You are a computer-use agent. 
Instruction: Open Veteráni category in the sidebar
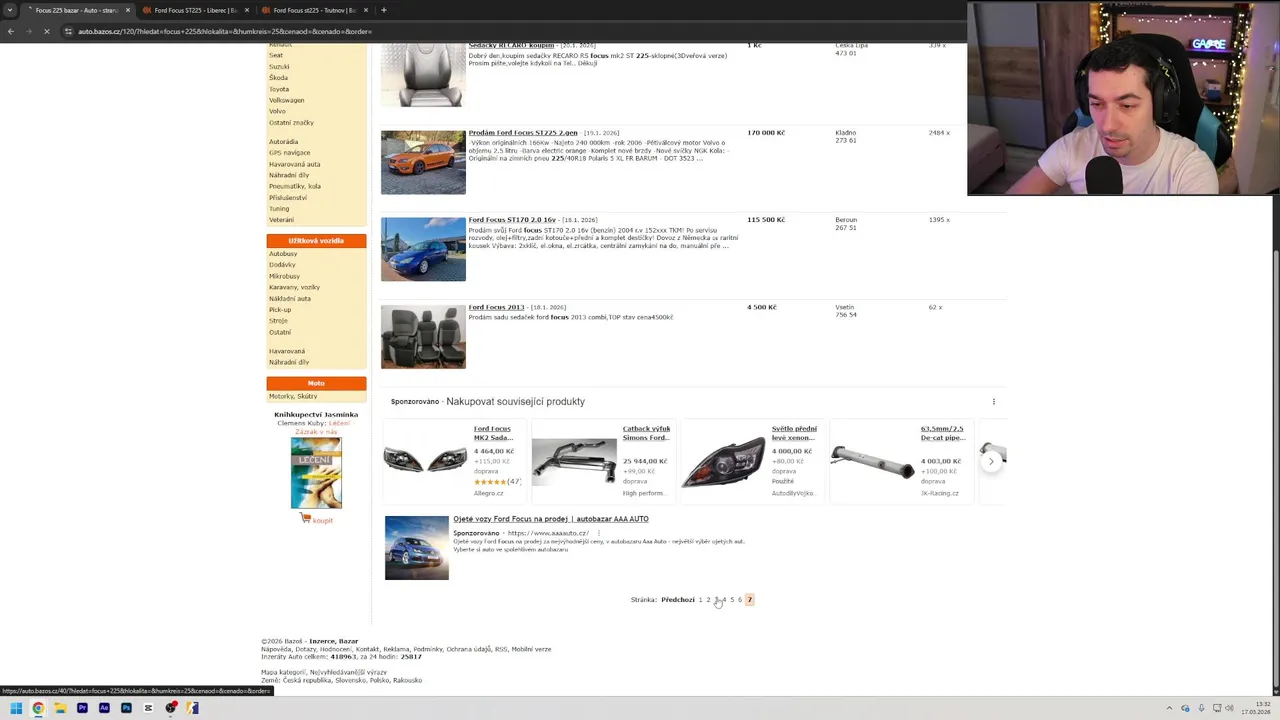point(281,219)
